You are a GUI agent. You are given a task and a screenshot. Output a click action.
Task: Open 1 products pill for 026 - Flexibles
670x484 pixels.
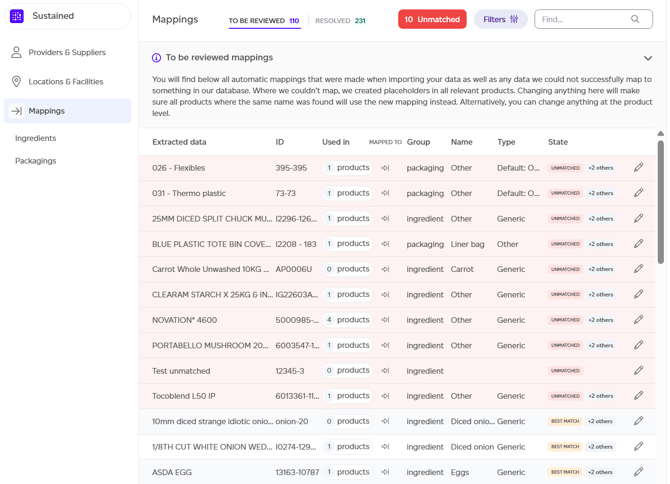pos(347,167)
